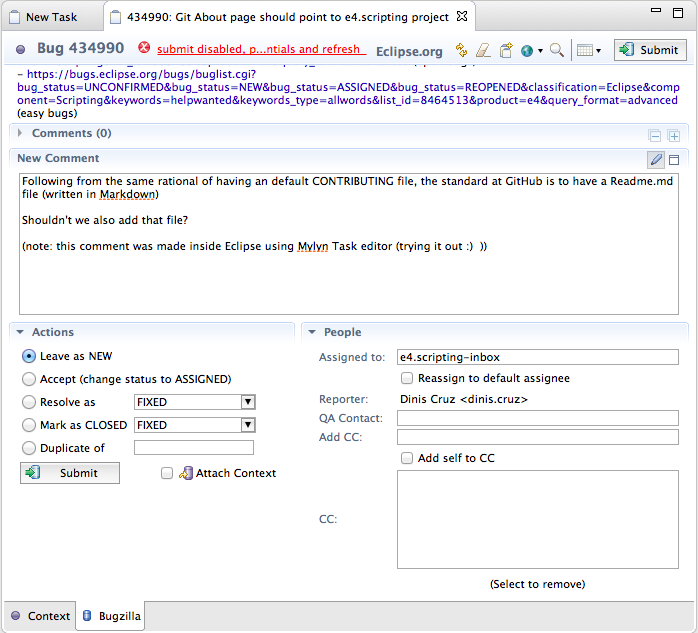Click the Attach Context icon
Image resolution: width=698 pixels, height=633 pixels.
pos(186,473)
